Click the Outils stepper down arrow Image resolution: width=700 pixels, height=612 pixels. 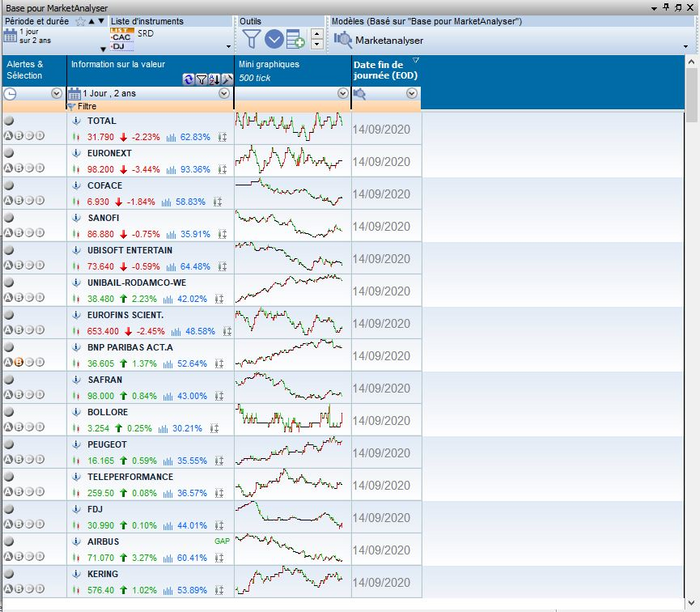click(x=317, y=44)
